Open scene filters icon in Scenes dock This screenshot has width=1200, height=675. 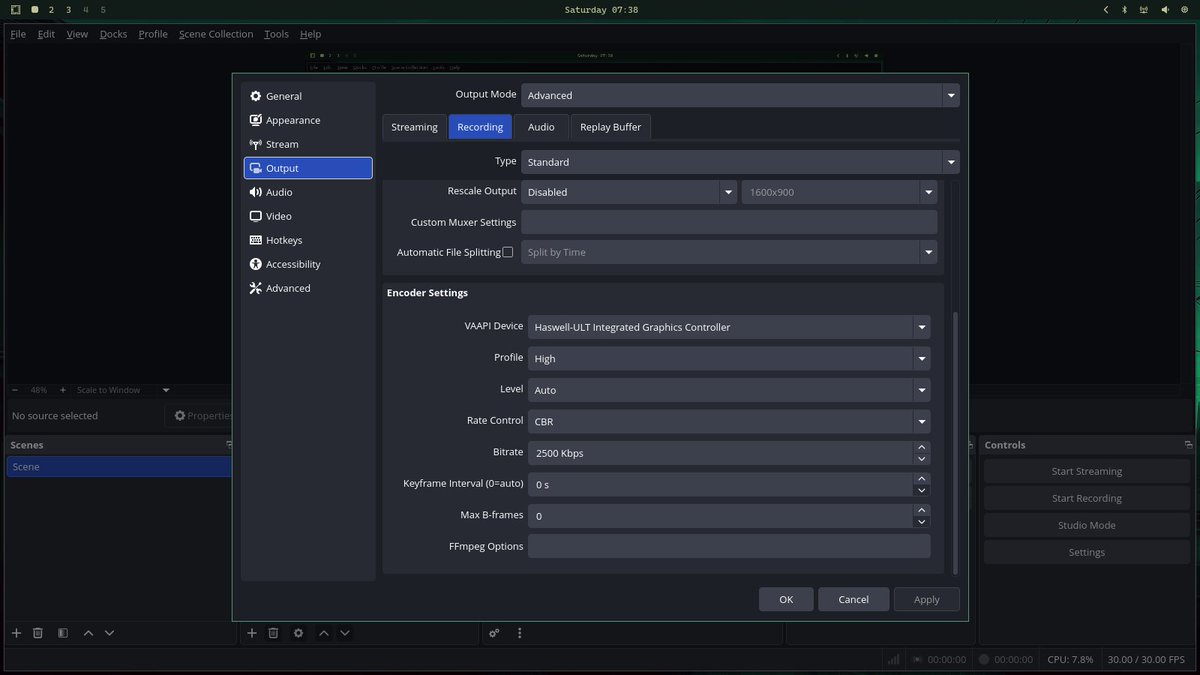tap(62, 633)
